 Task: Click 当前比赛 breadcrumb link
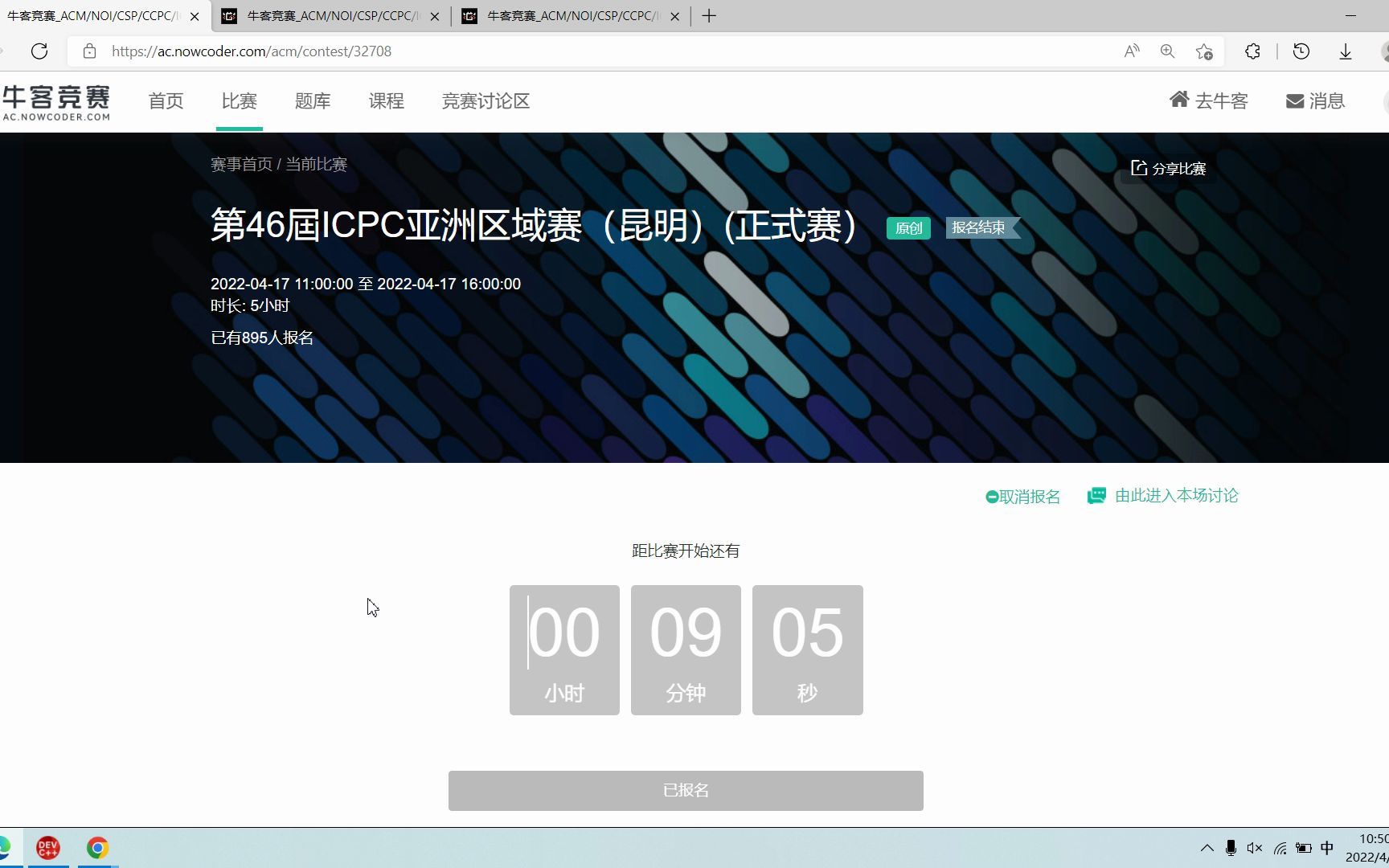316,165
